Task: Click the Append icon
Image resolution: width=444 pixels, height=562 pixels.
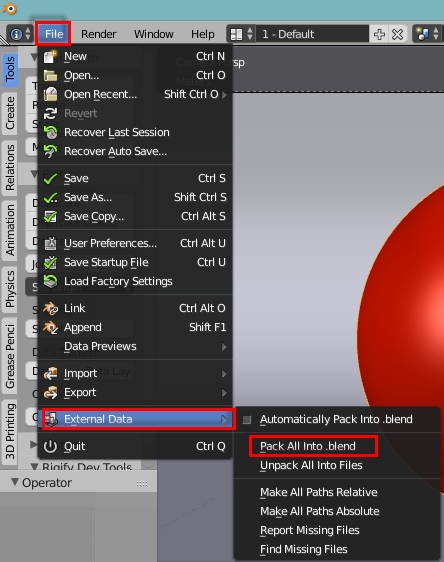Action: 51,327
